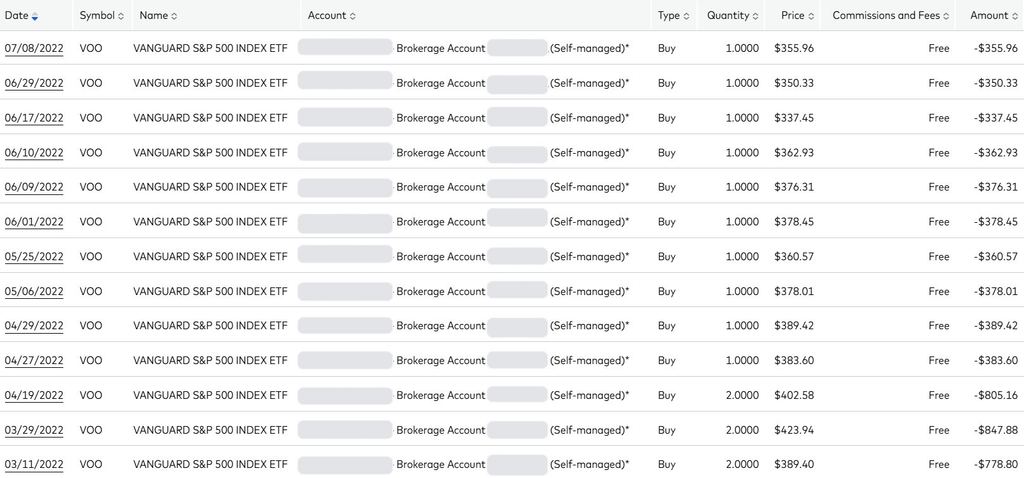Sort by the Name column arrows

(x=174, y=16)
